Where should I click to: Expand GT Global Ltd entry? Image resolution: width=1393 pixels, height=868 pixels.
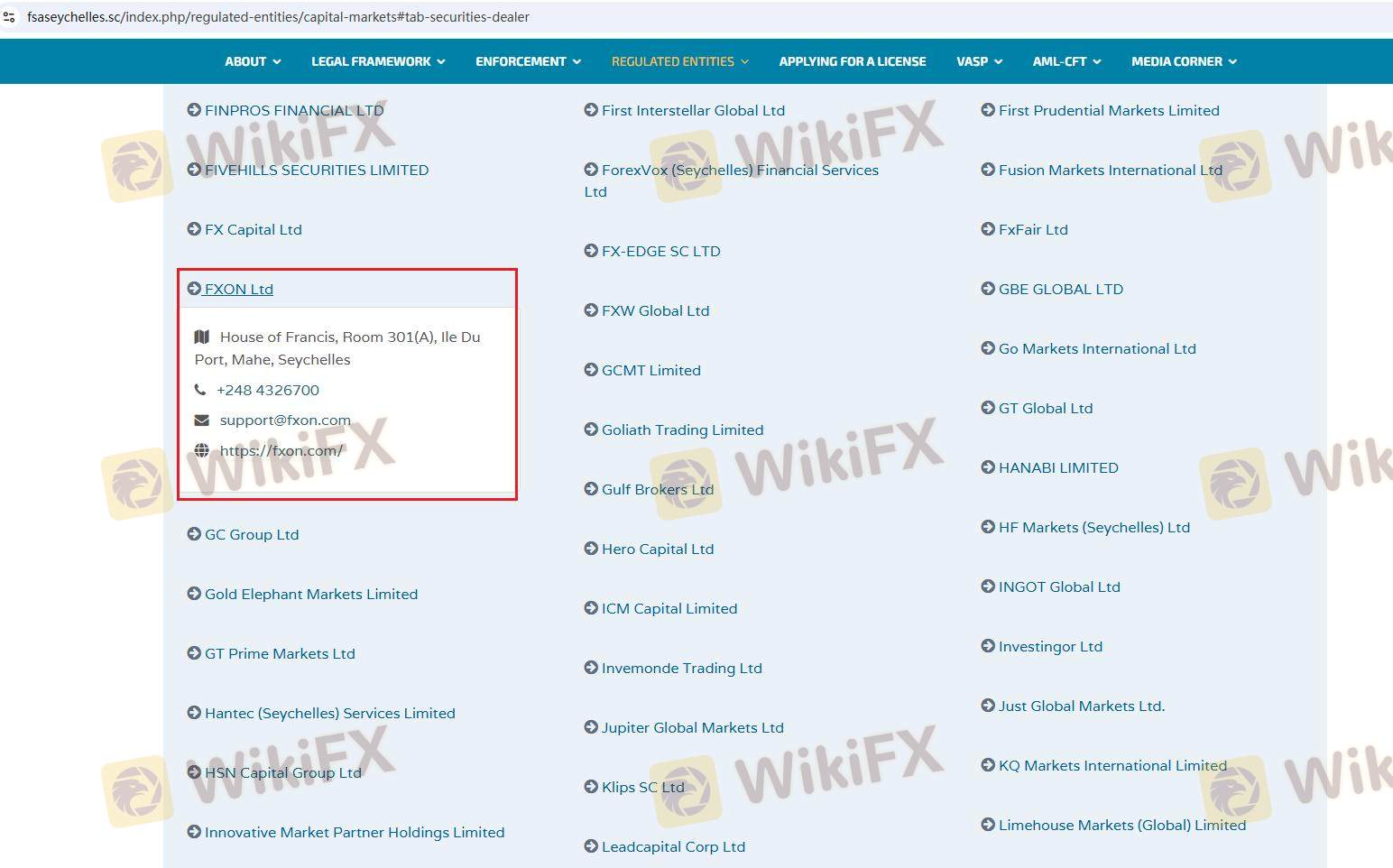(1037, 408)
